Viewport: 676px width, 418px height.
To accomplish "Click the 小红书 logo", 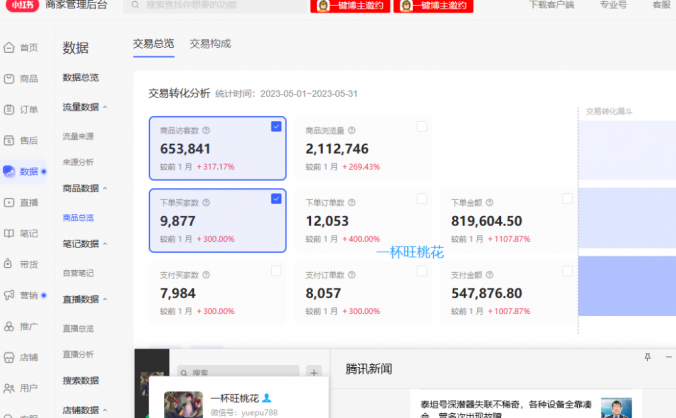I will (x=22, y=5).
